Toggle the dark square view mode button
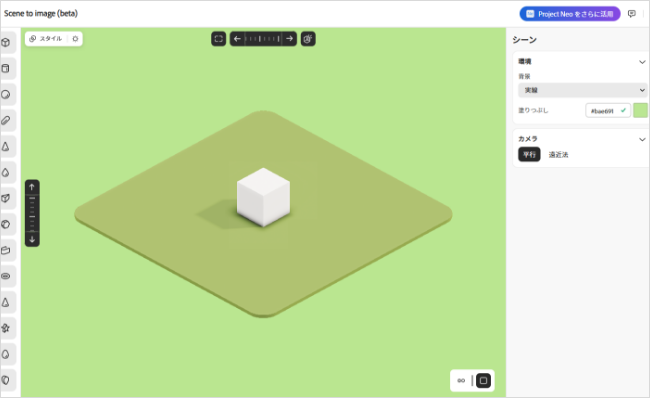This screenshot has height=398, width=650. [x=483, y=381]
